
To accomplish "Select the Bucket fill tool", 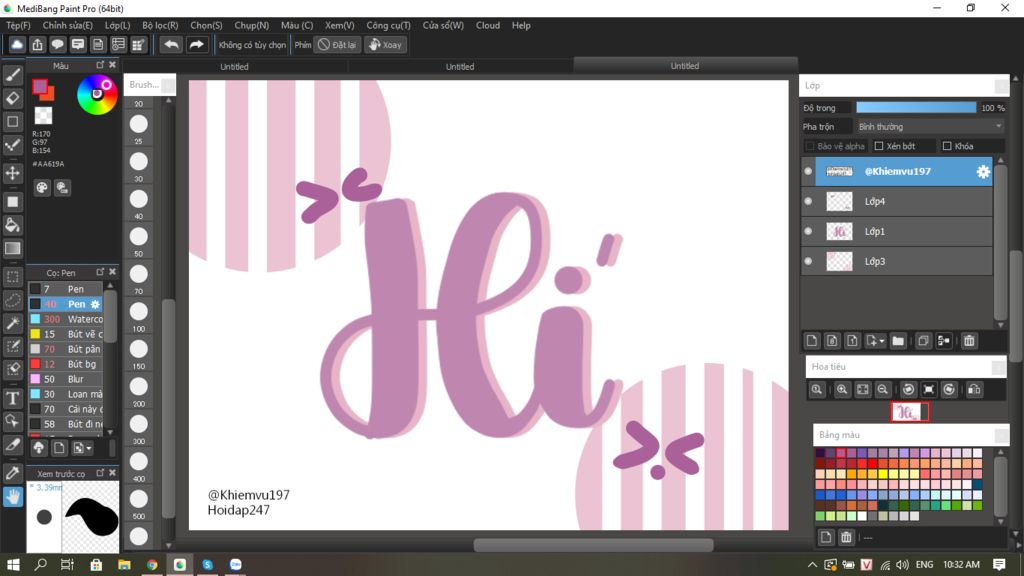I will coord(13,225).
